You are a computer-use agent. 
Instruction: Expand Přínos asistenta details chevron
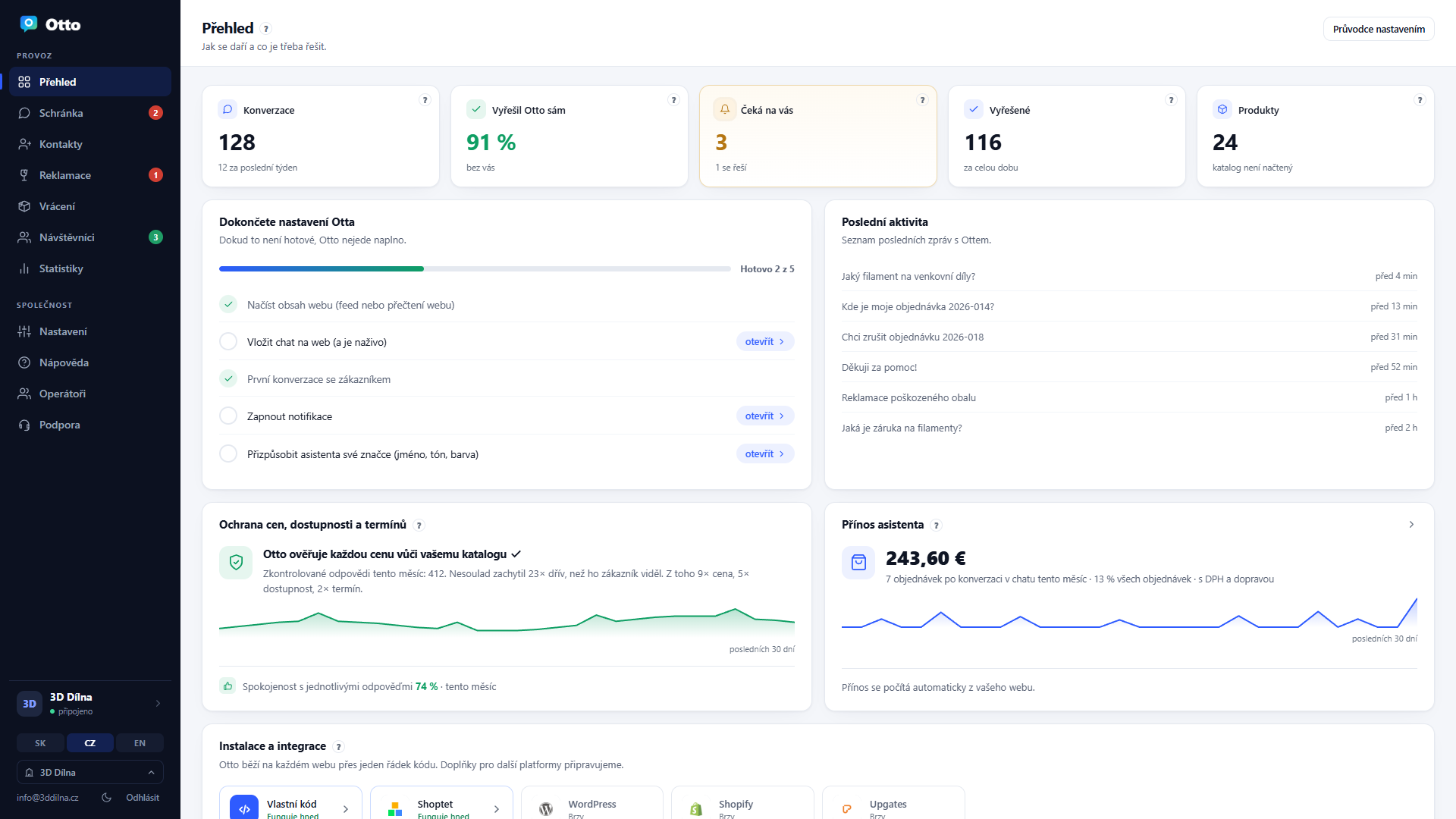1411,525
